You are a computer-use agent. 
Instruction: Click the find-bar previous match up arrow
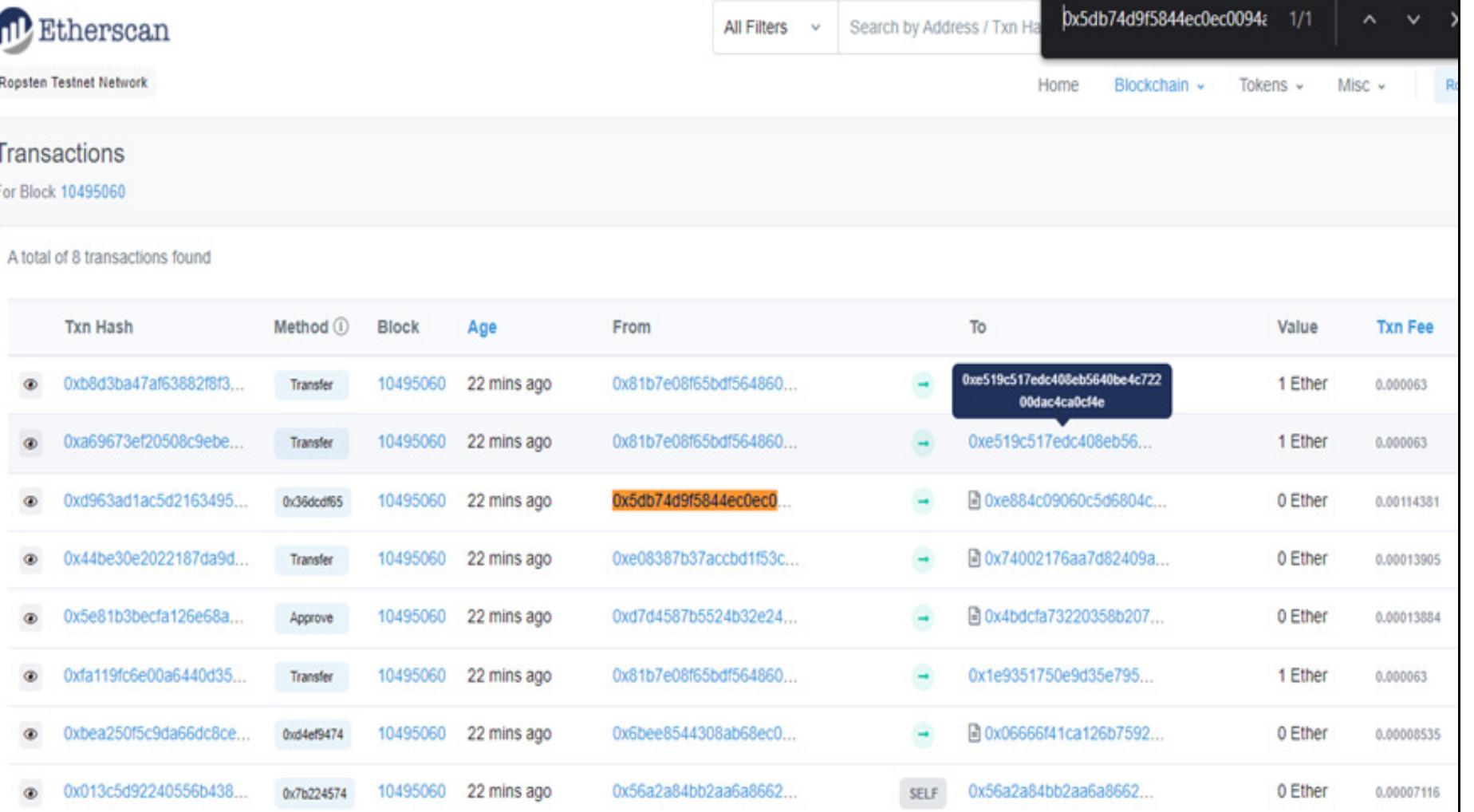(x=1369, y=20)
